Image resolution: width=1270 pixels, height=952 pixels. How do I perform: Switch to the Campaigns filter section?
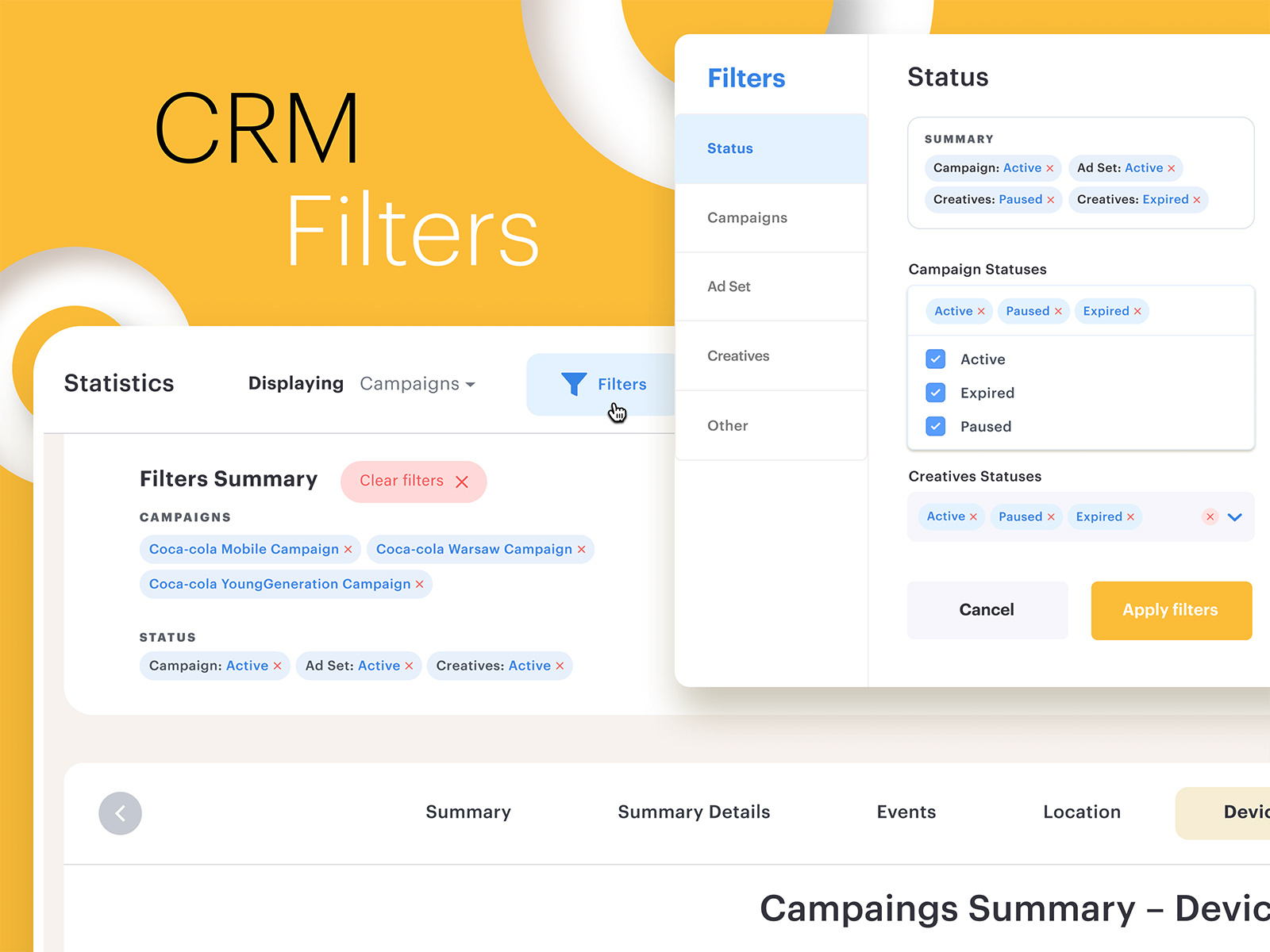pos(747,217)
